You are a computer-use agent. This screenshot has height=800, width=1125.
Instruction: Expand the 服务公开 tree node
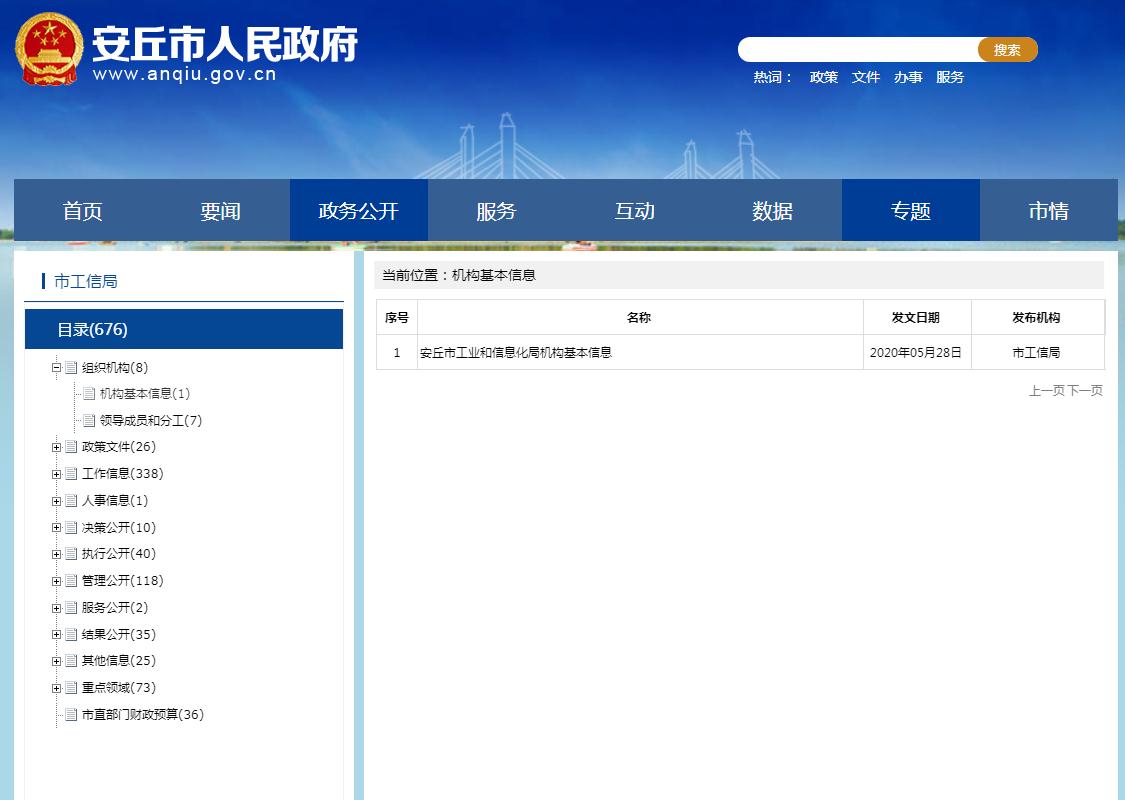56,608
